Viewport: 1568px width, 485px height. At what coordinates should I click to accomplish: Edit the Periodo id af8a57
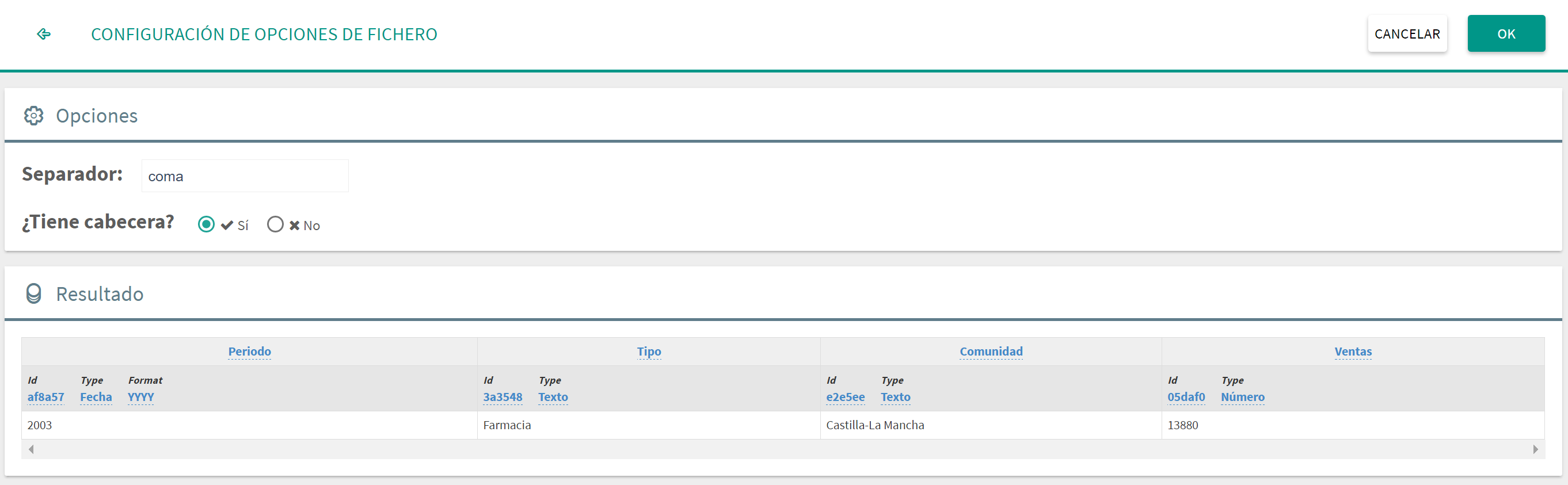(45, 397)
